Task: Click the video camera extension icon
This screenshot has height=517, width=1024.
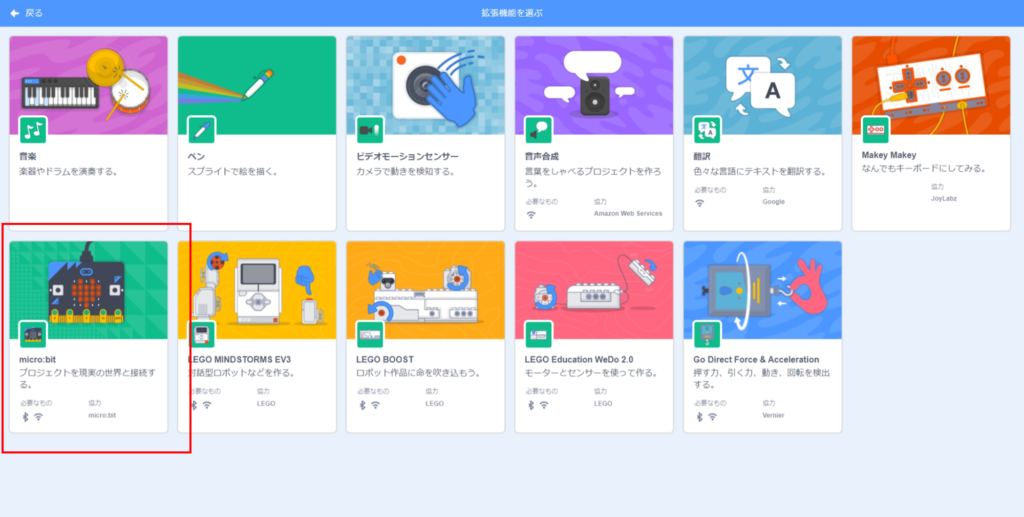Action: (x=370, y=130)
